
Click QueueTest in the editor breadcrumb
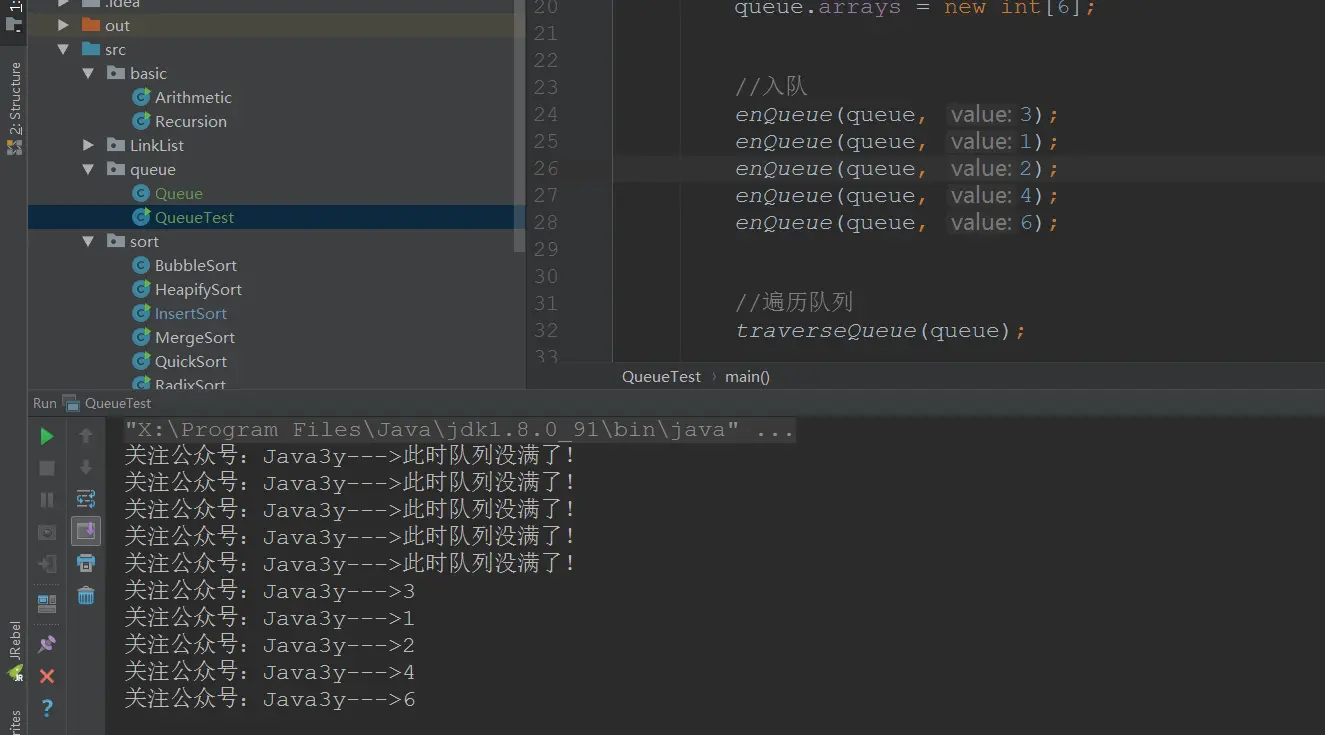point(661,377)
